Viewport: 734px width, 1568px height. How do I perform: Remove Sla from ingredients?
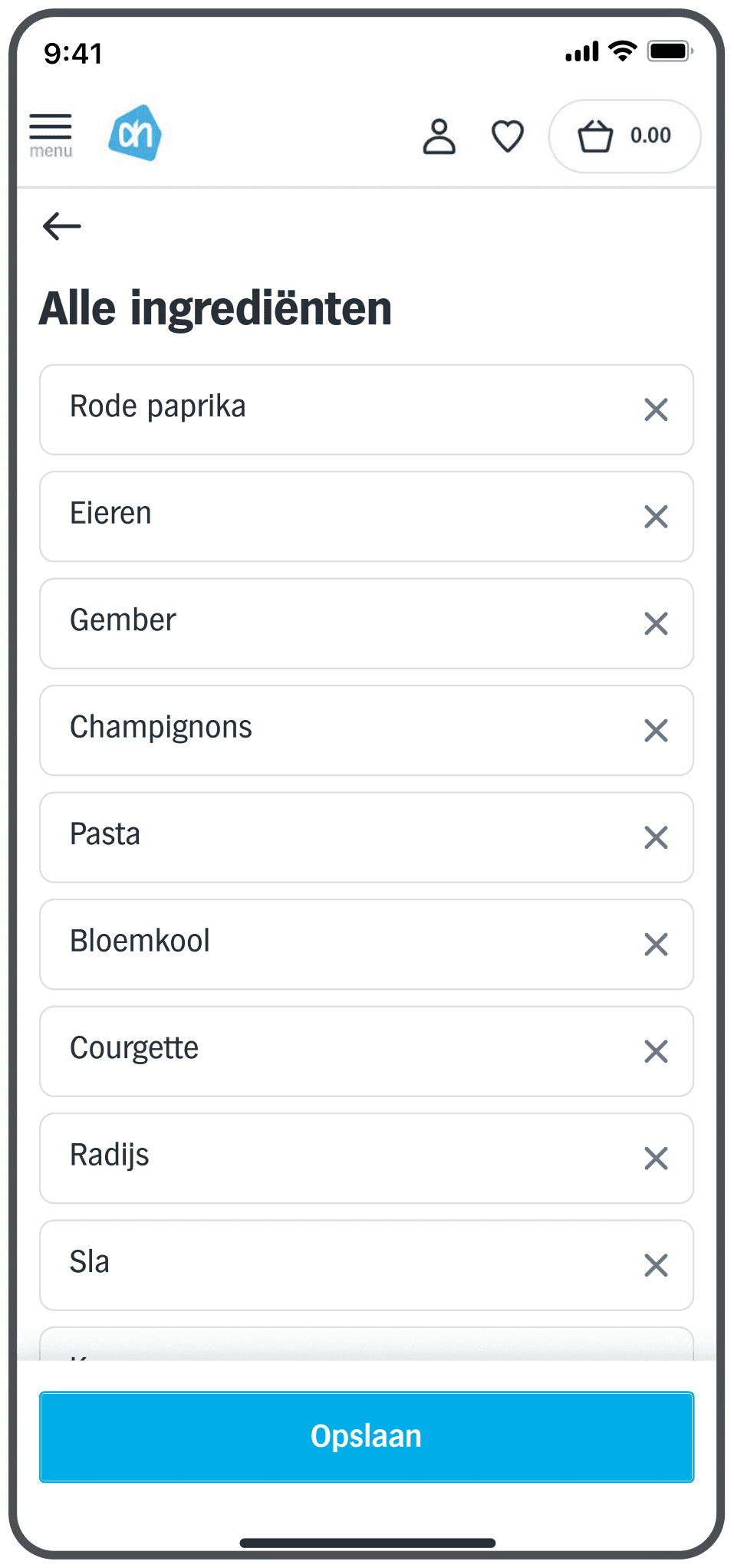click(x=656, y=1265)
